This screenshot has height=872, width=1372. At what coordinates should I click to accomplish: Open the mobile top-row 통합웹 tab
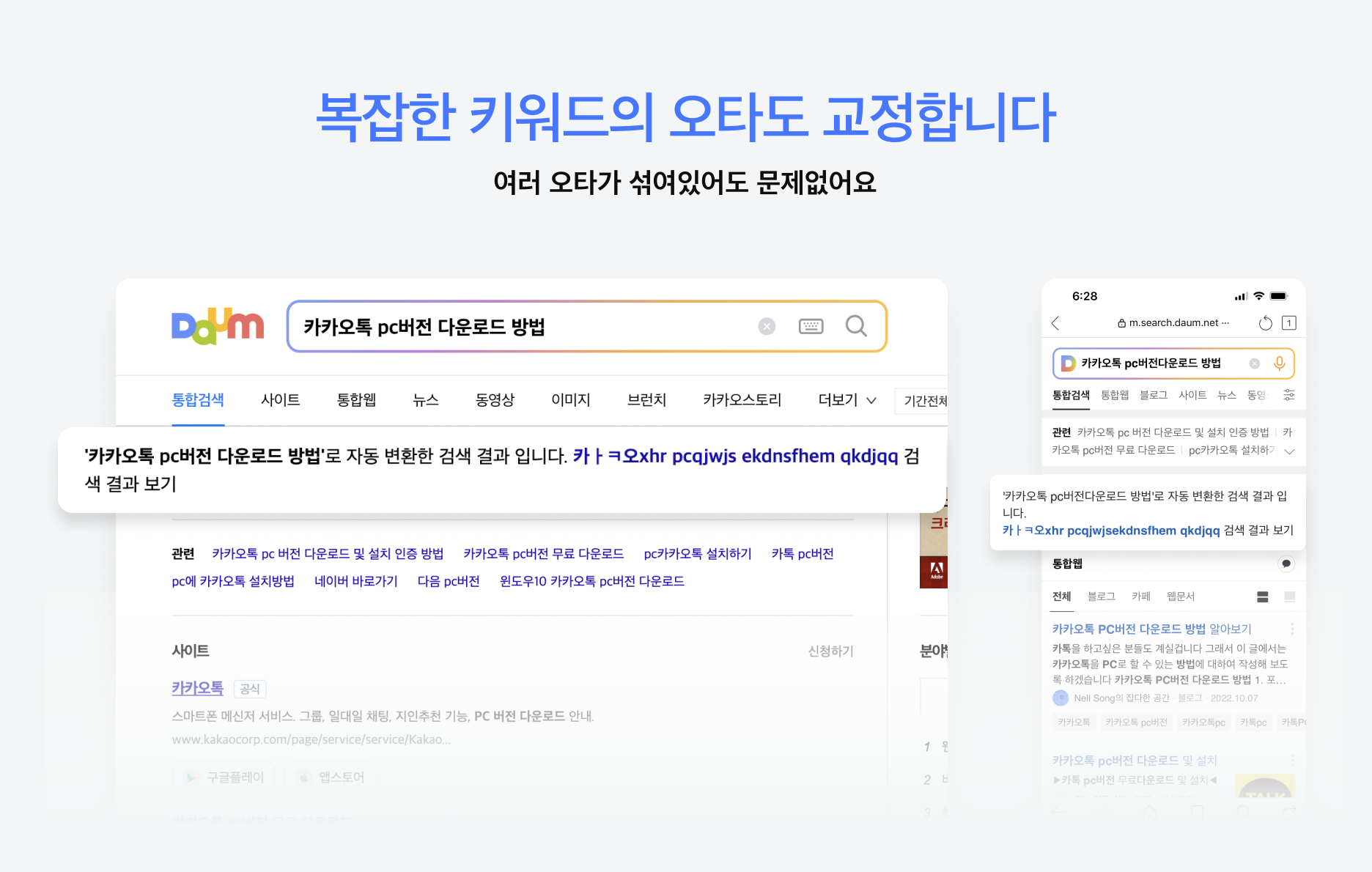pyautogui.click(x=1115, y=395)
